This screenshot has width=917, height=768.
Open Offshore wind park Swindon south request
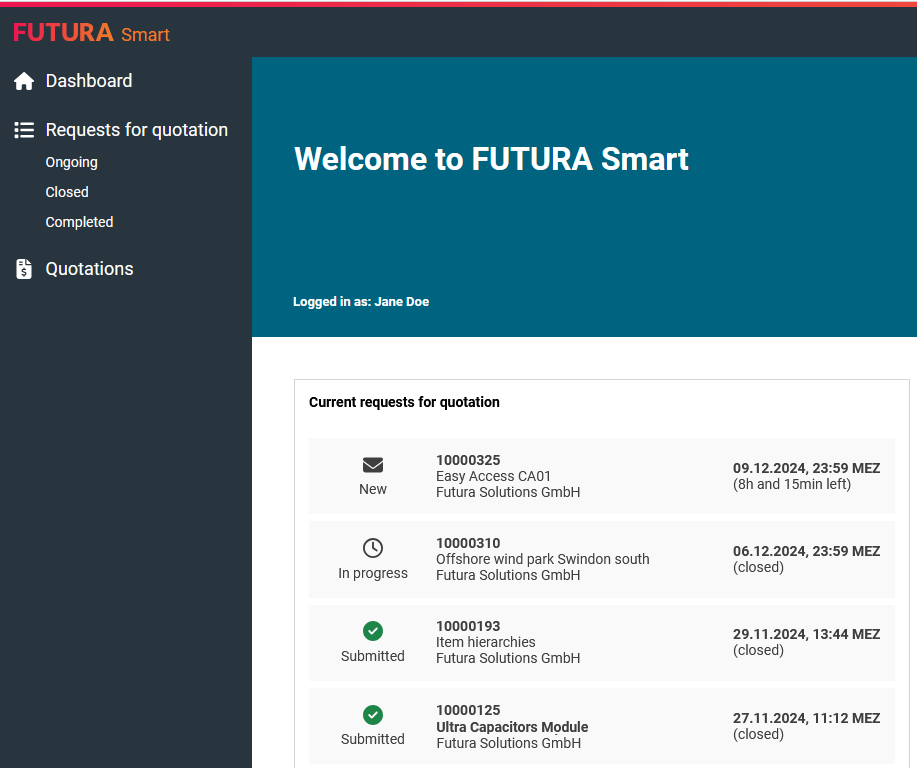pyautogui.click(x=542, y=559)
